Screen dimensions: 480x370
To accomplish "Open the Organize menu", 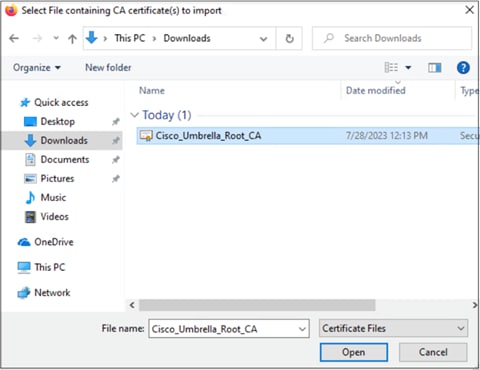I will pos(37,68).
